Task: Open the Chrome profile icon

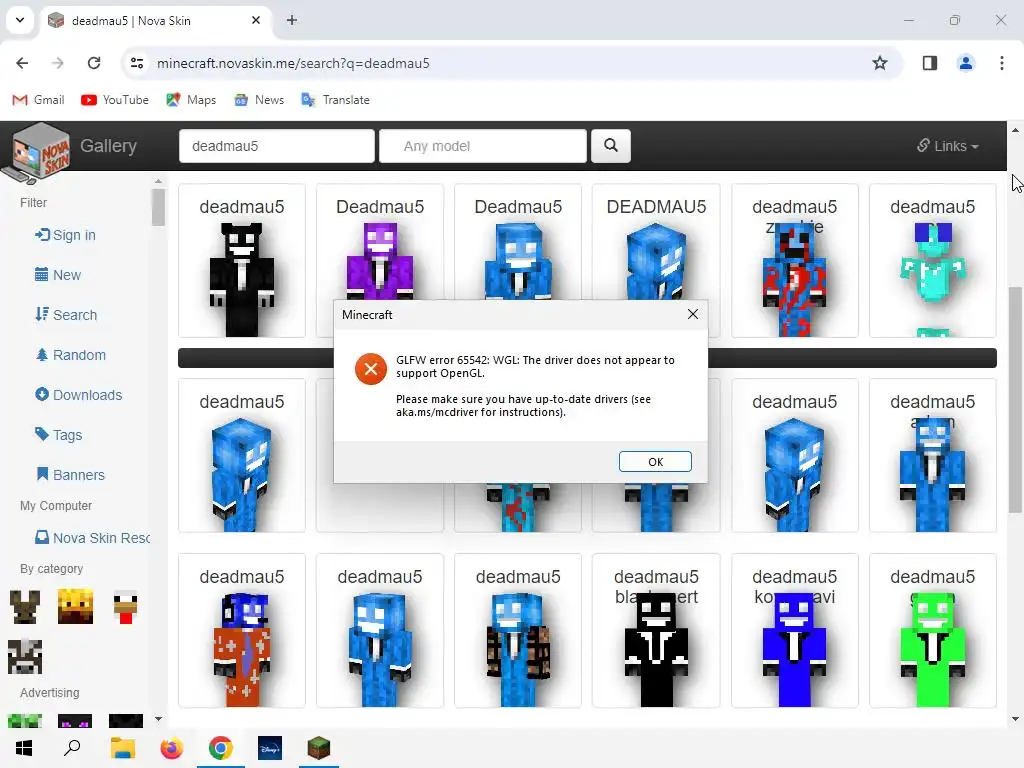Action: tap(965, 63)
